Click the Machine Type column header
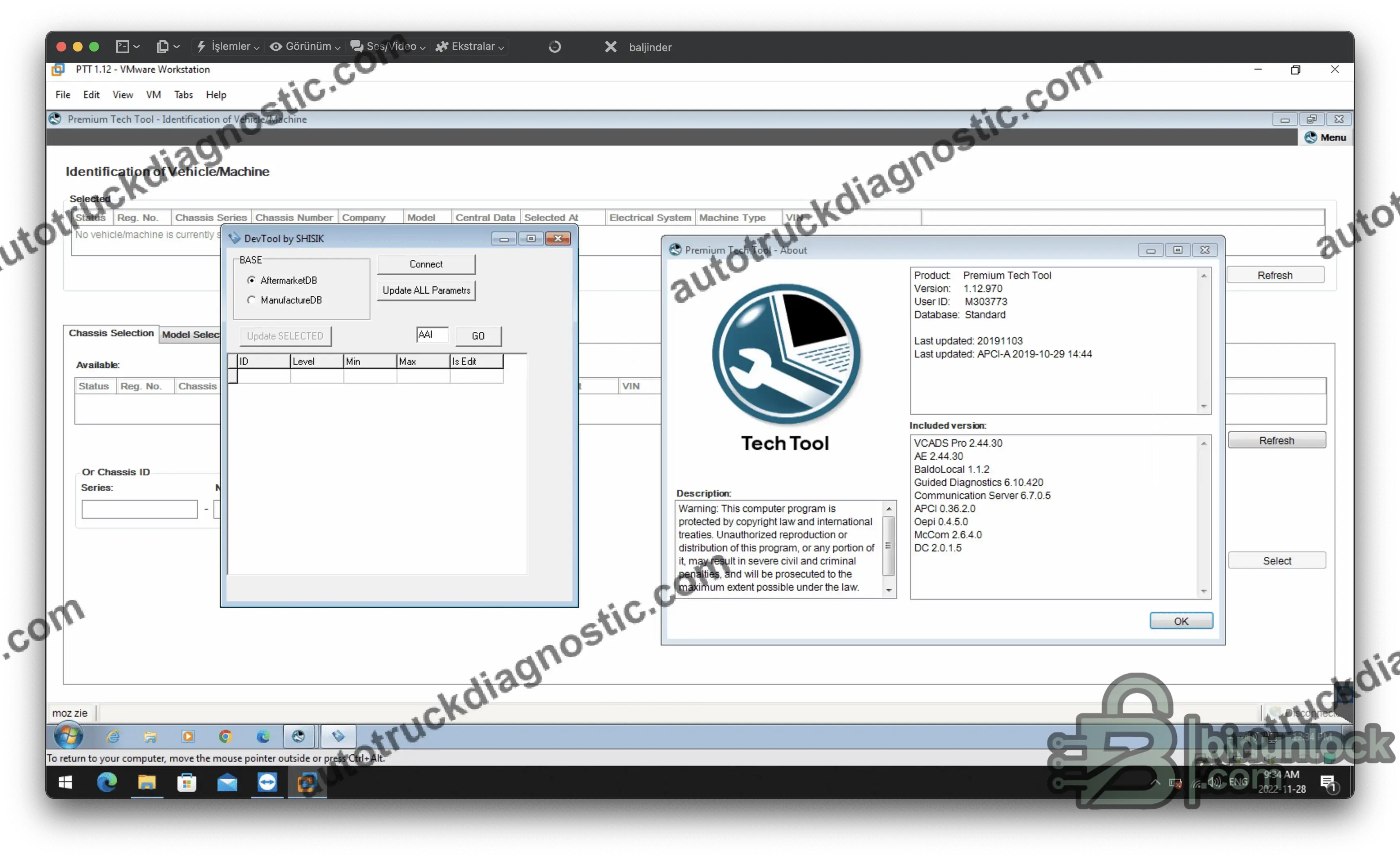The height and width of the screenshot is (859, 1400). coord(738,217)
